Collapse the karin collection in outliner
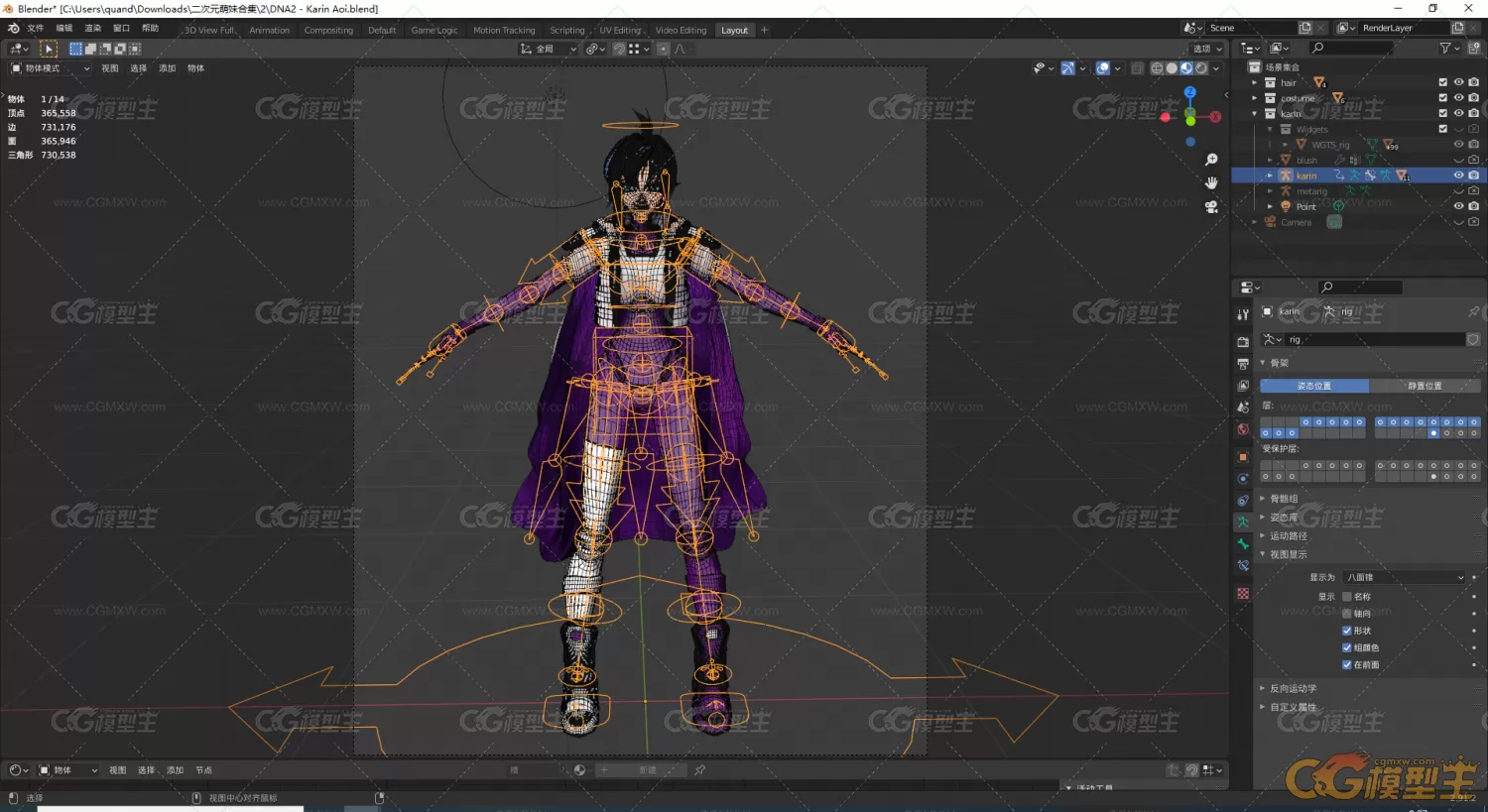Viewport: 1488px width, 812px height. [1255, 114]
